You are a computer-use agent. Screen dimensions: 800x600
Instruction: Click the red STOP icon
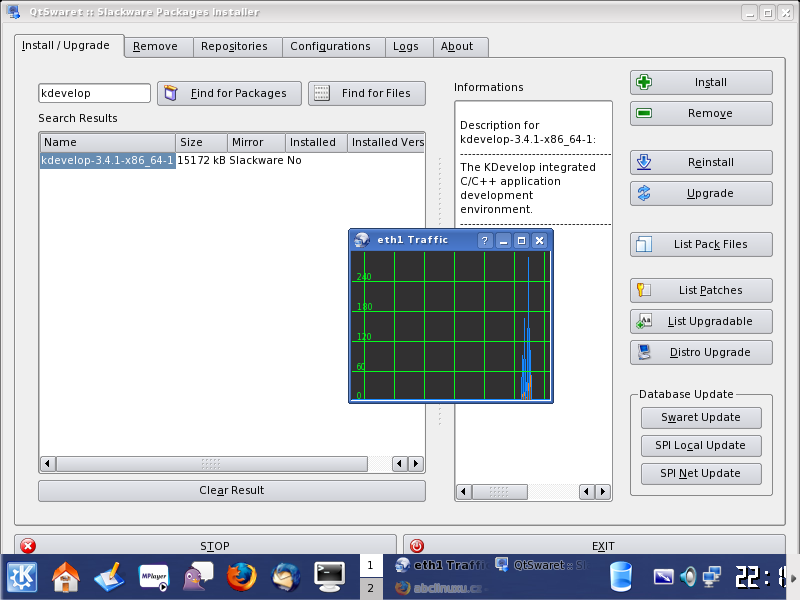click(28, 546)
